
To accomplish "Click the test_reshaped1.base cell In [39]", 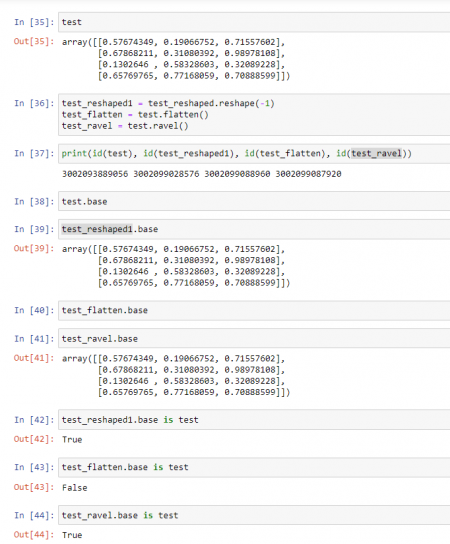I will click(254, 229).
